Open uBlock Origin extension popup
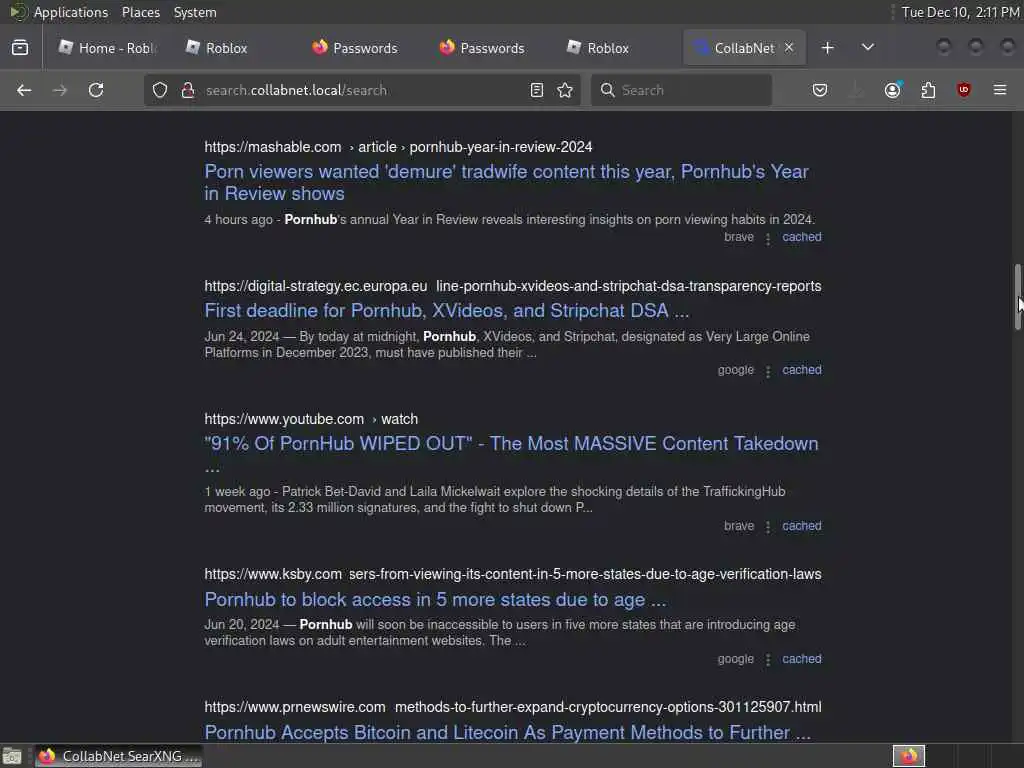 (x=964, y=90)
